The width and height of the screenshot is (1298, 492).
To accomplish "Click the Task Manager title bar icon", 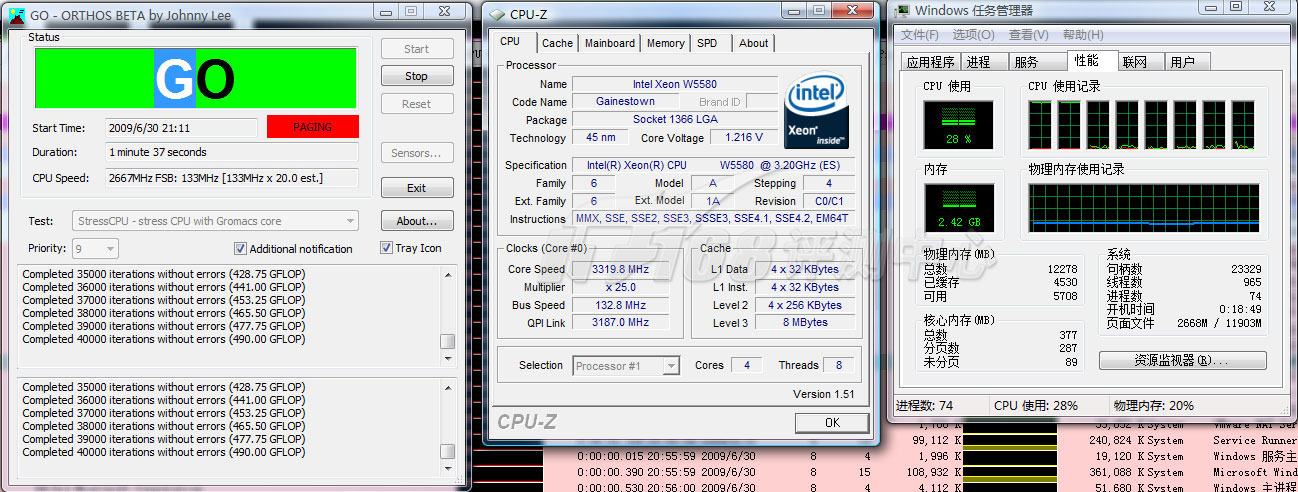I will 902,11.
